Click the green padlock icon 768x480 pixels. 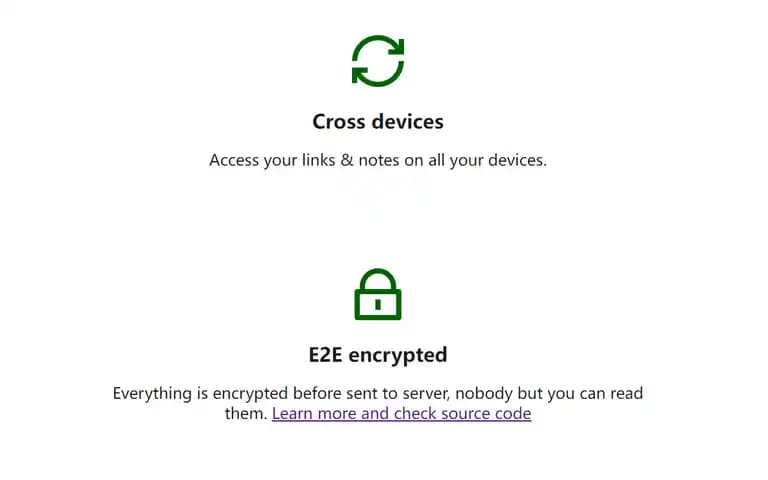pyautogui.click(x=378, y=294)
